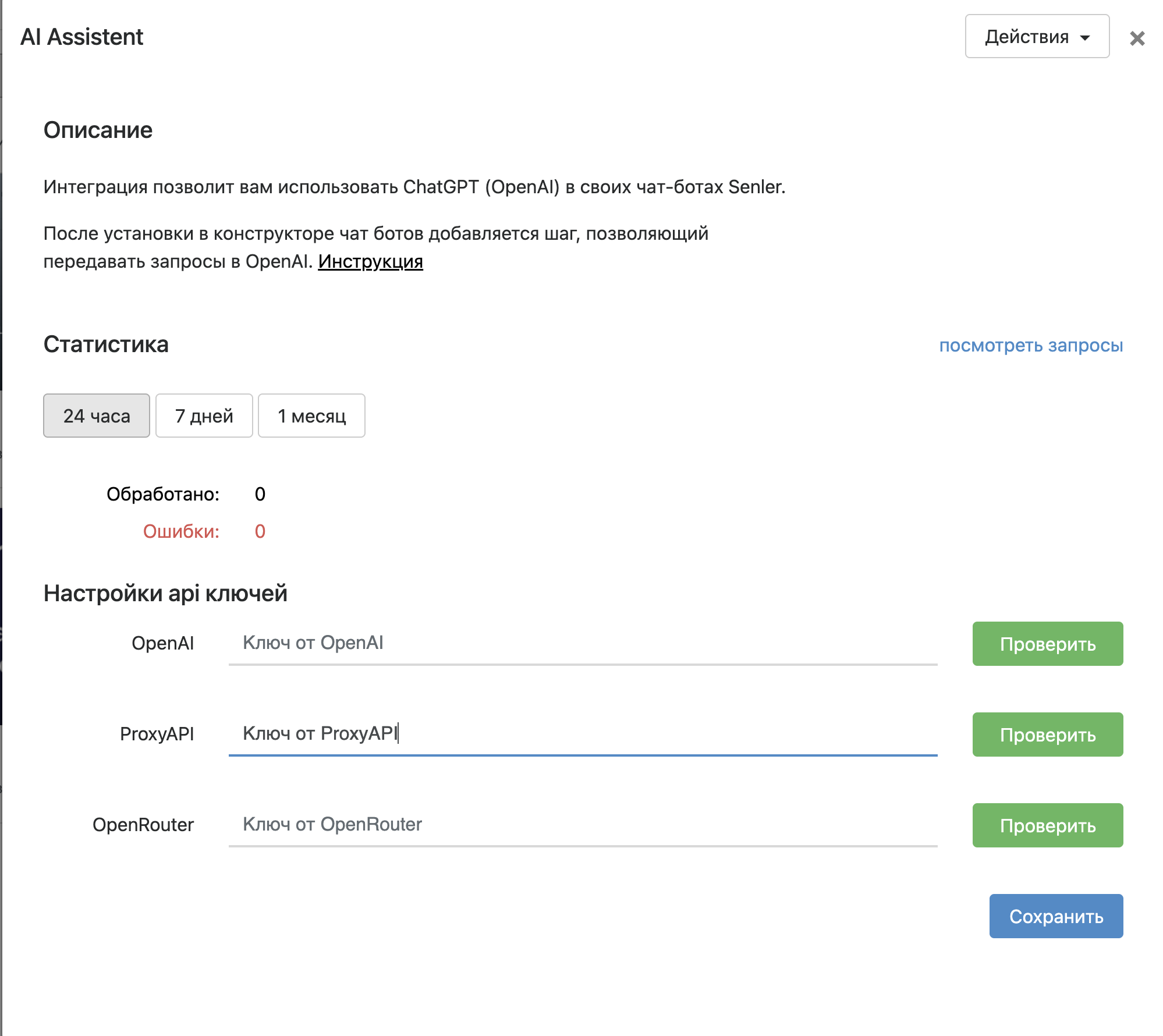Click the dropdown caret next to Действия

click(x=1085, y=38)
